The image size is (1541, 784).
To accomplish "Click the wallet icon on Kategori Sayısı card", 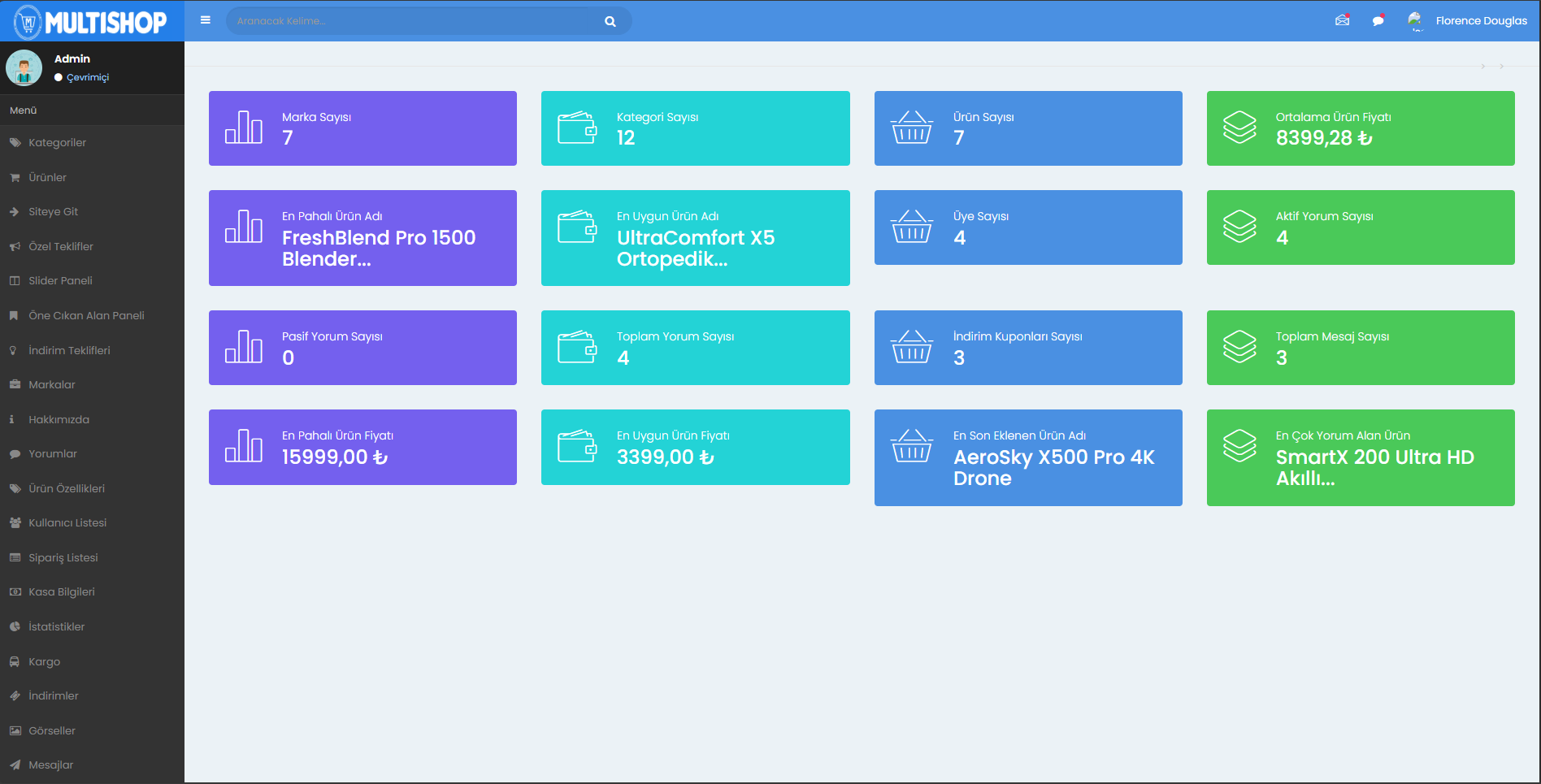I will (x=577, y=128).
